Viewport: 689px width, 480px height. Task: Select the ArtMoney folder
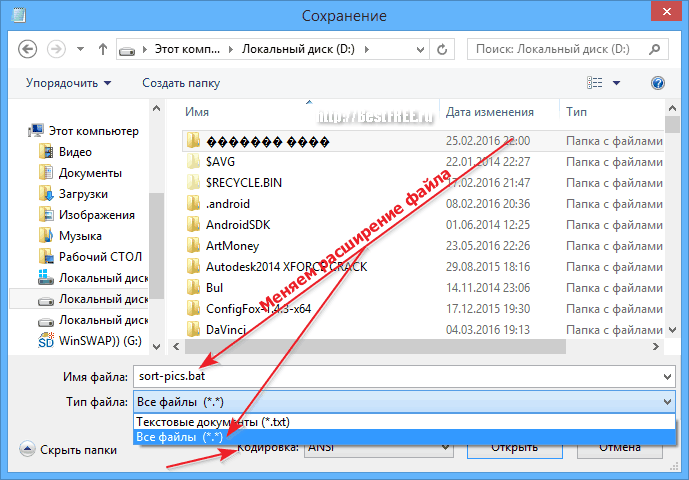(x=233, y=245)
